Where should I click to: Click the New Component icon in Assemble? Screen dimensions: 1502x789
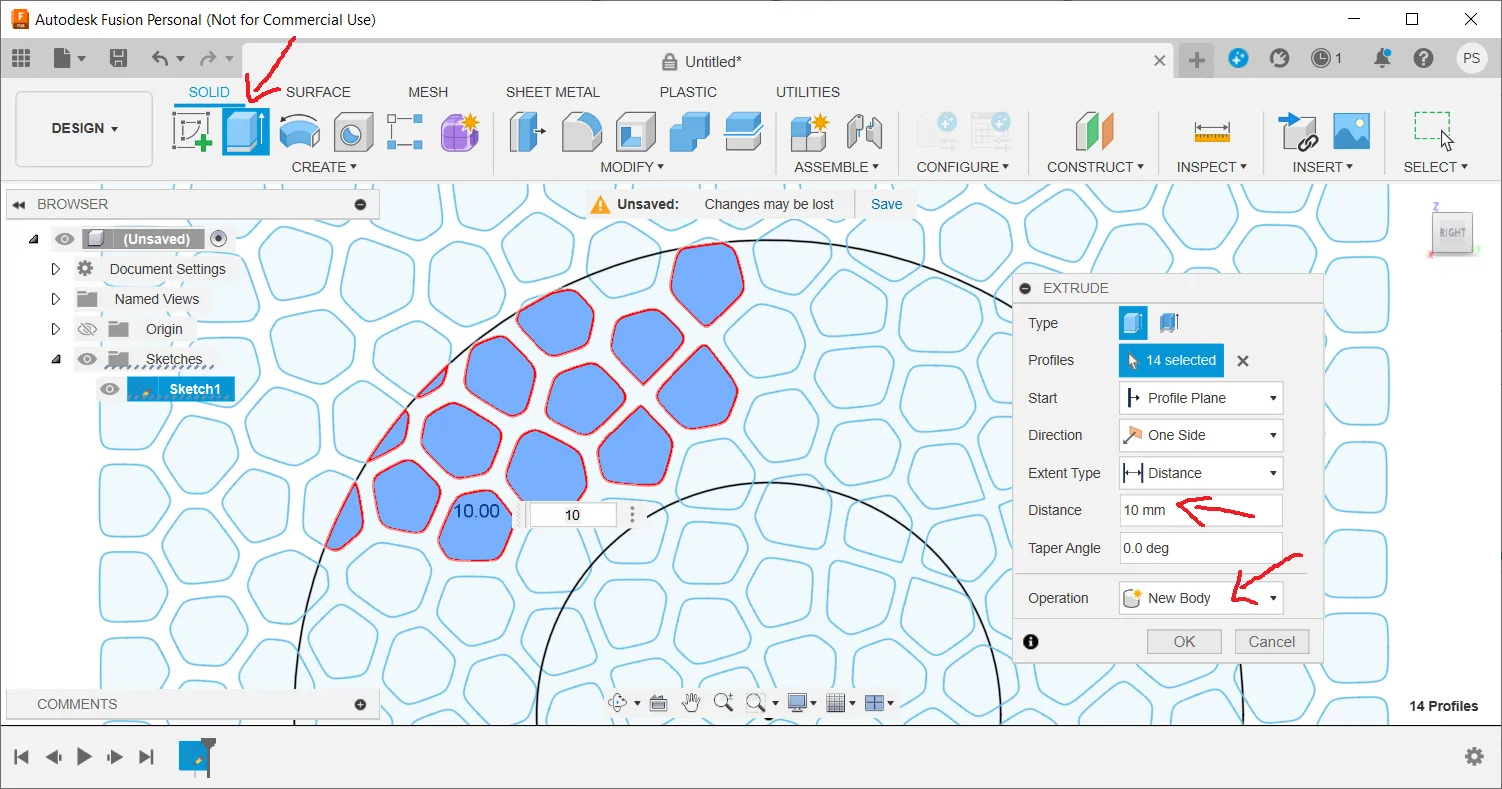810,132
